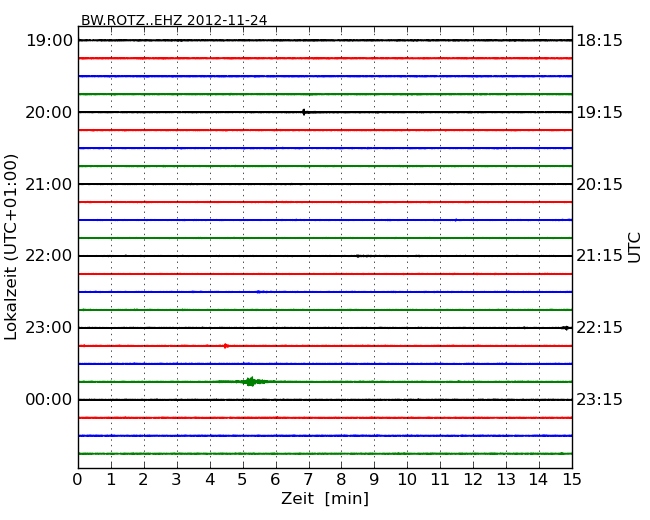Click the 21:00 local time label

point(49,184)
